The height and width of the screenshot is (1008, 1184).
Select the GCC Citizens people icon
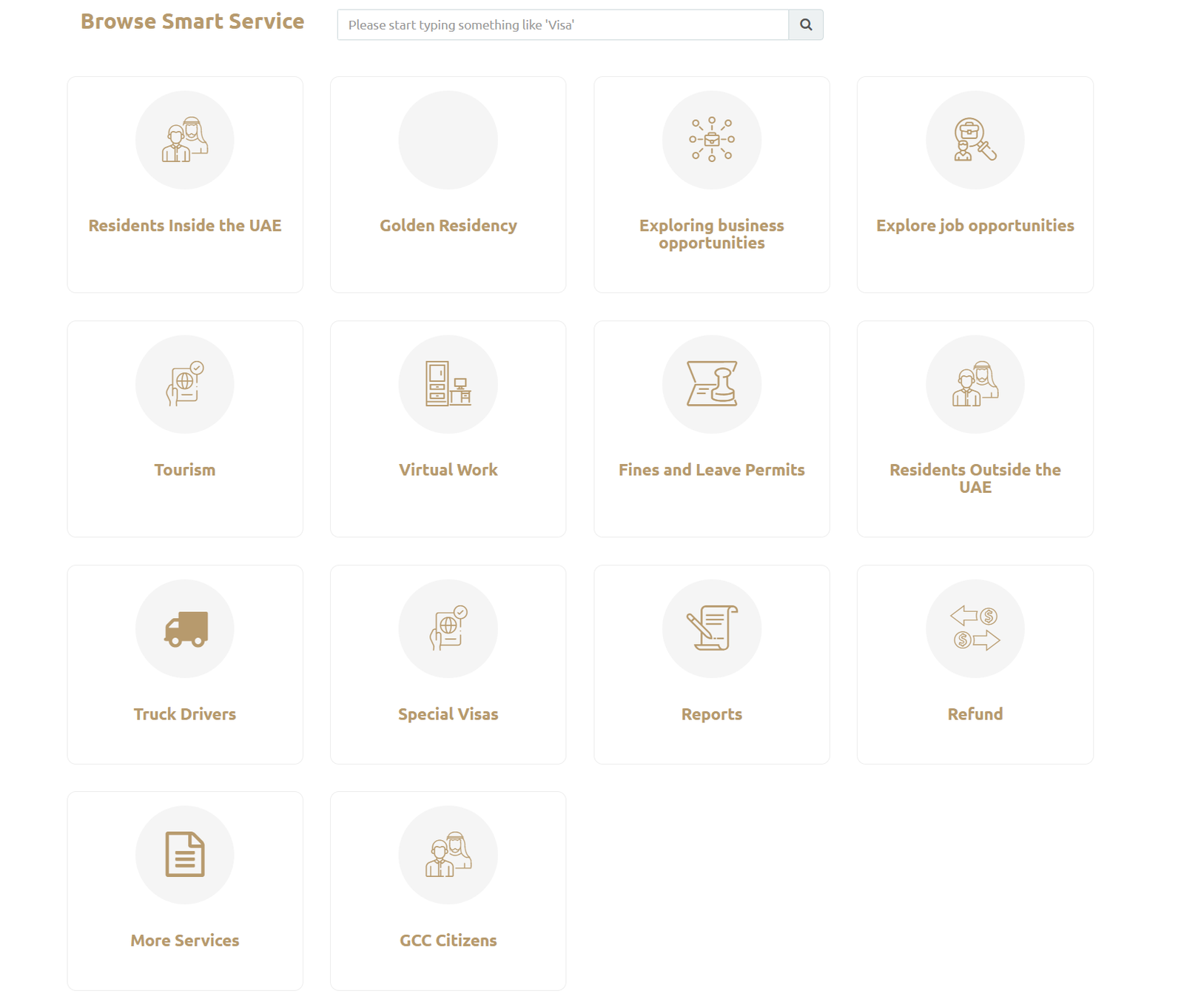coord(448,855)
